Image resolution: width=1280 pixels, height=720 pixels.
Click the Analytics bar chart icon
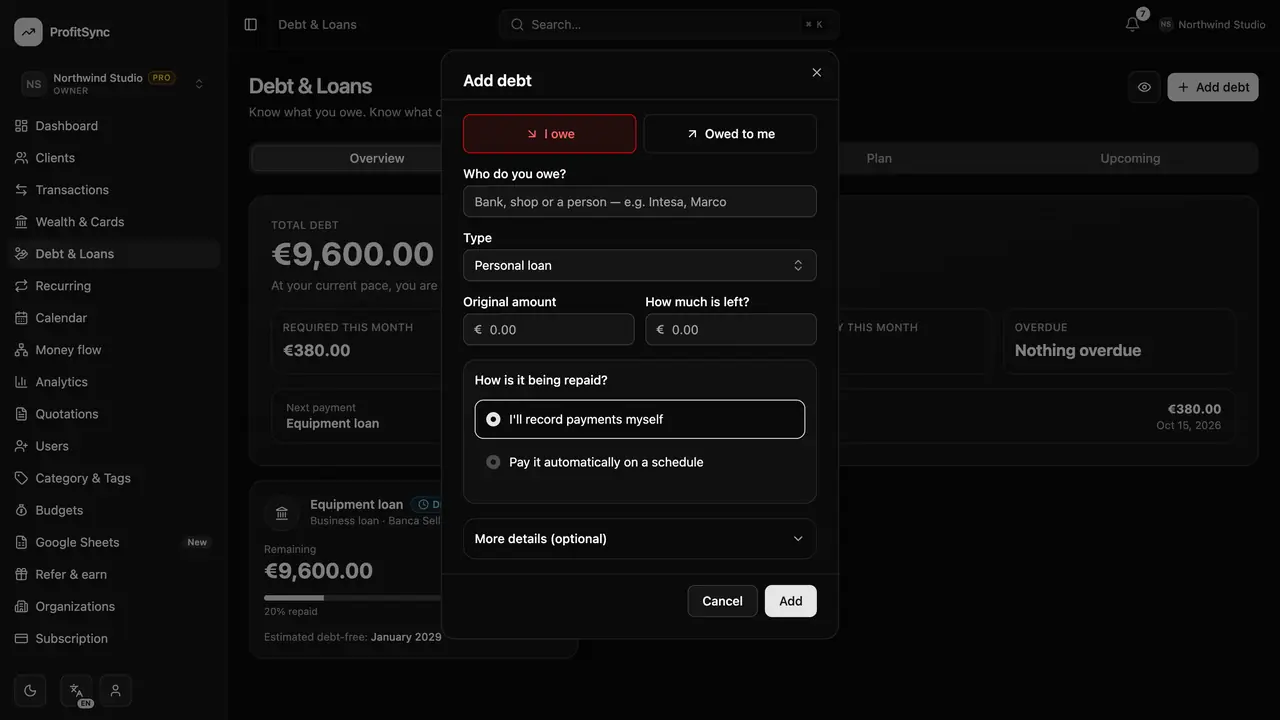point(21,382)
